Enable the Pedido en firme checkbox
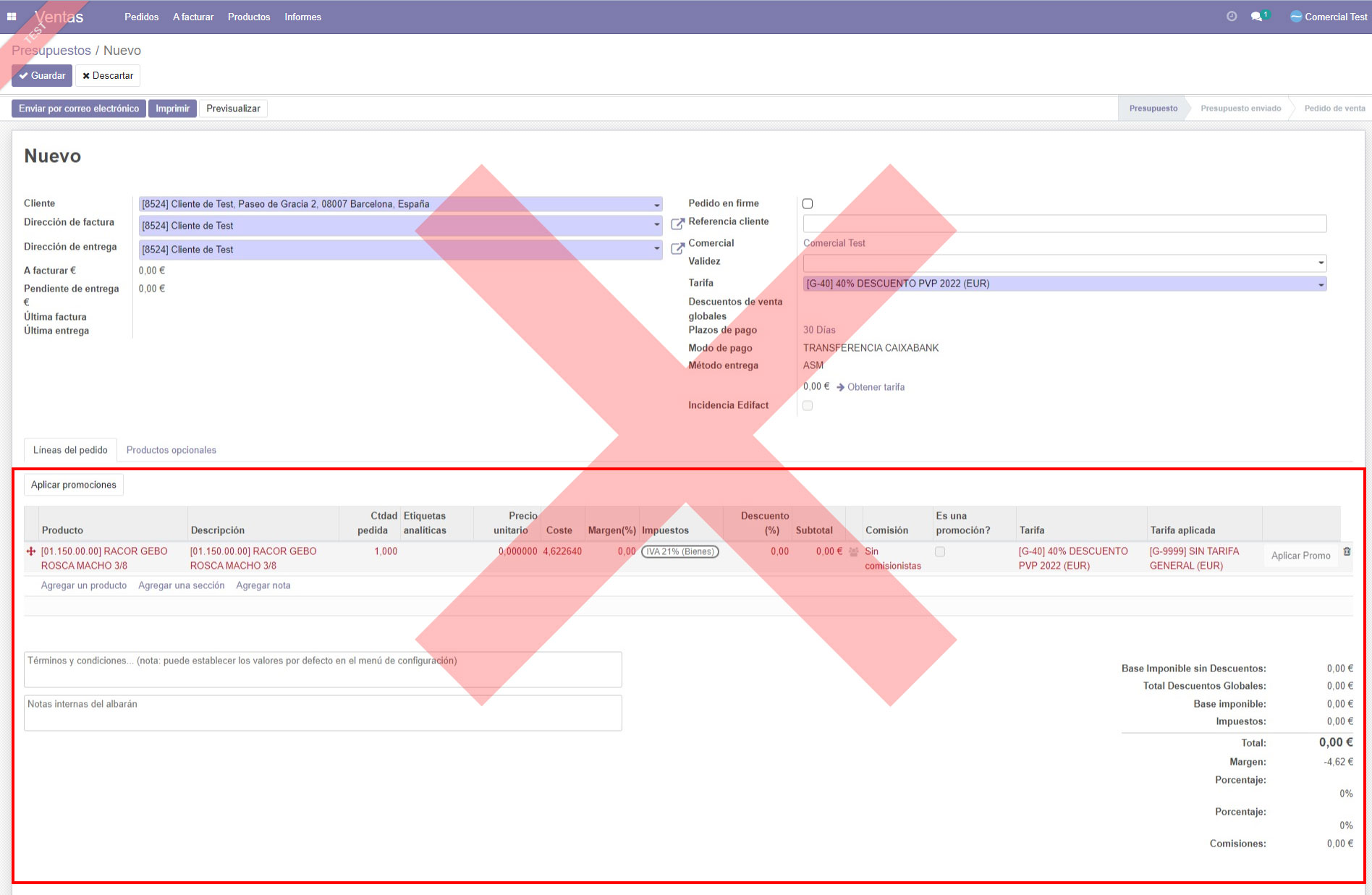1372x895 pixels. (x=808, y=204)
